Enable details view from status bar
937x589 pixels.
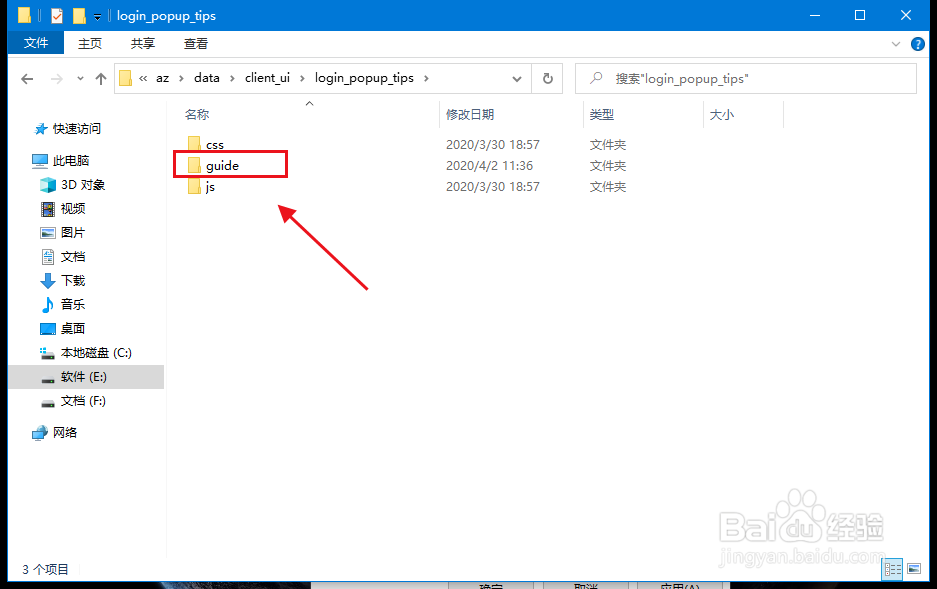(890, 568)
